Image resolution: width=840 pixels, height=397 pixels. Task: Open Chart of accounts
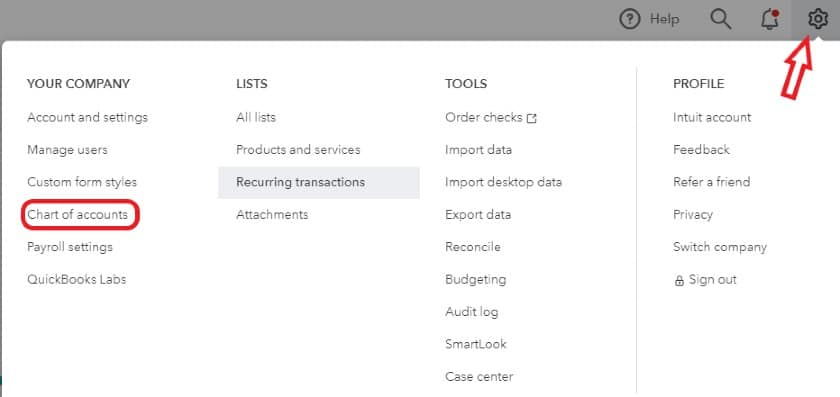(78, 214)
